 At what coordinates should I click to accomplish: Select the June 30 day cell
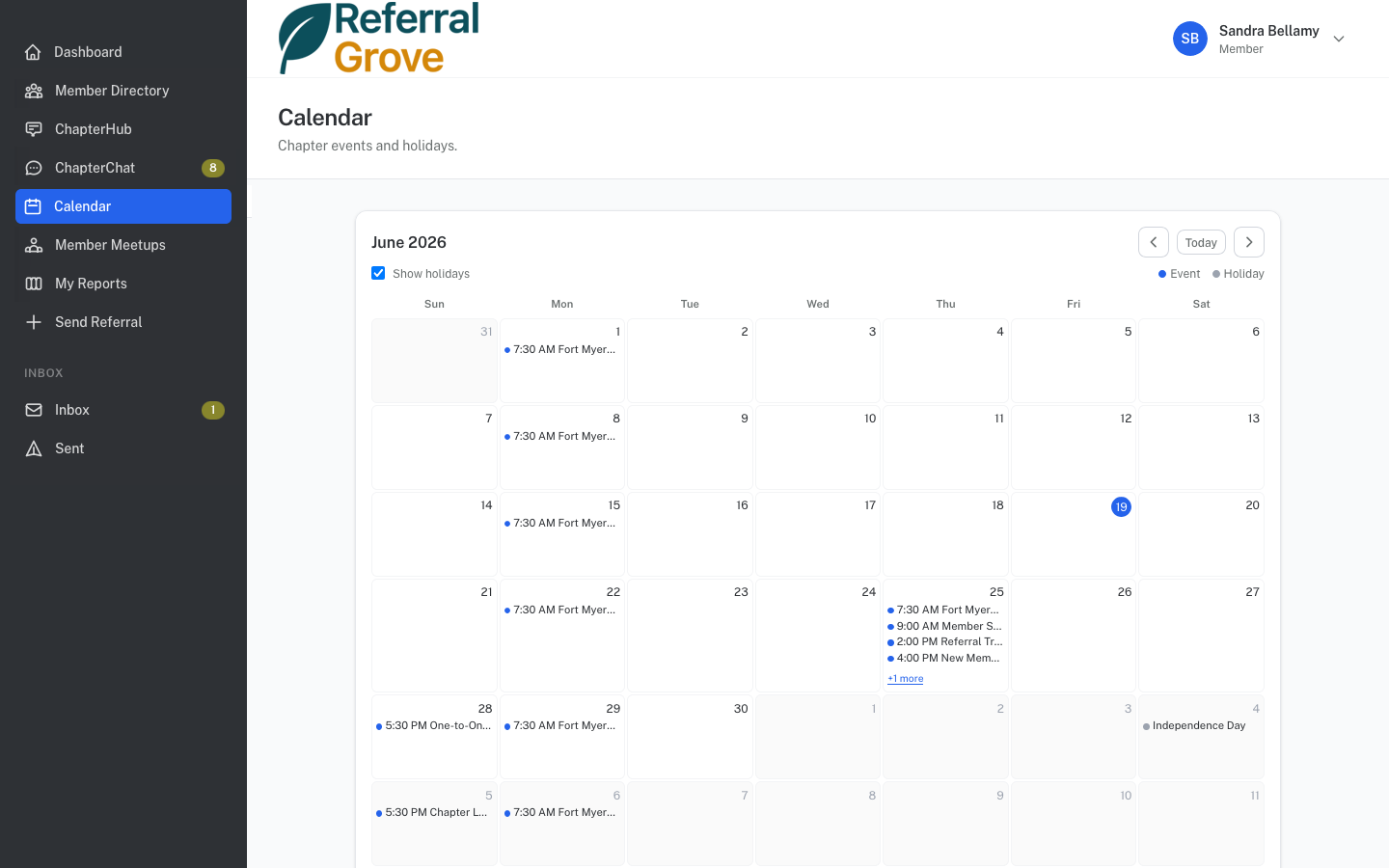click(x=690, y=737)
